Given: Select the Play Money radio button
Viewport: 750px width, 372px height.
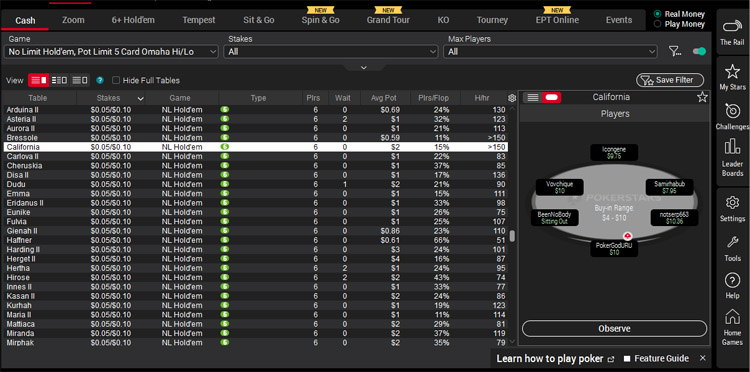Looking at the screenshot, I should [657, 24].
